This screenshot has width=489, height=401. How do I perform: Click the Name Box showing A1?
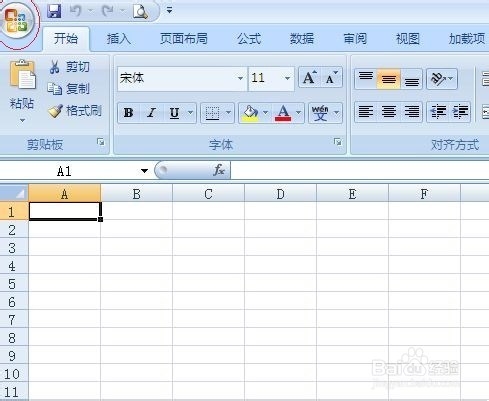click(x=69, y=171)
